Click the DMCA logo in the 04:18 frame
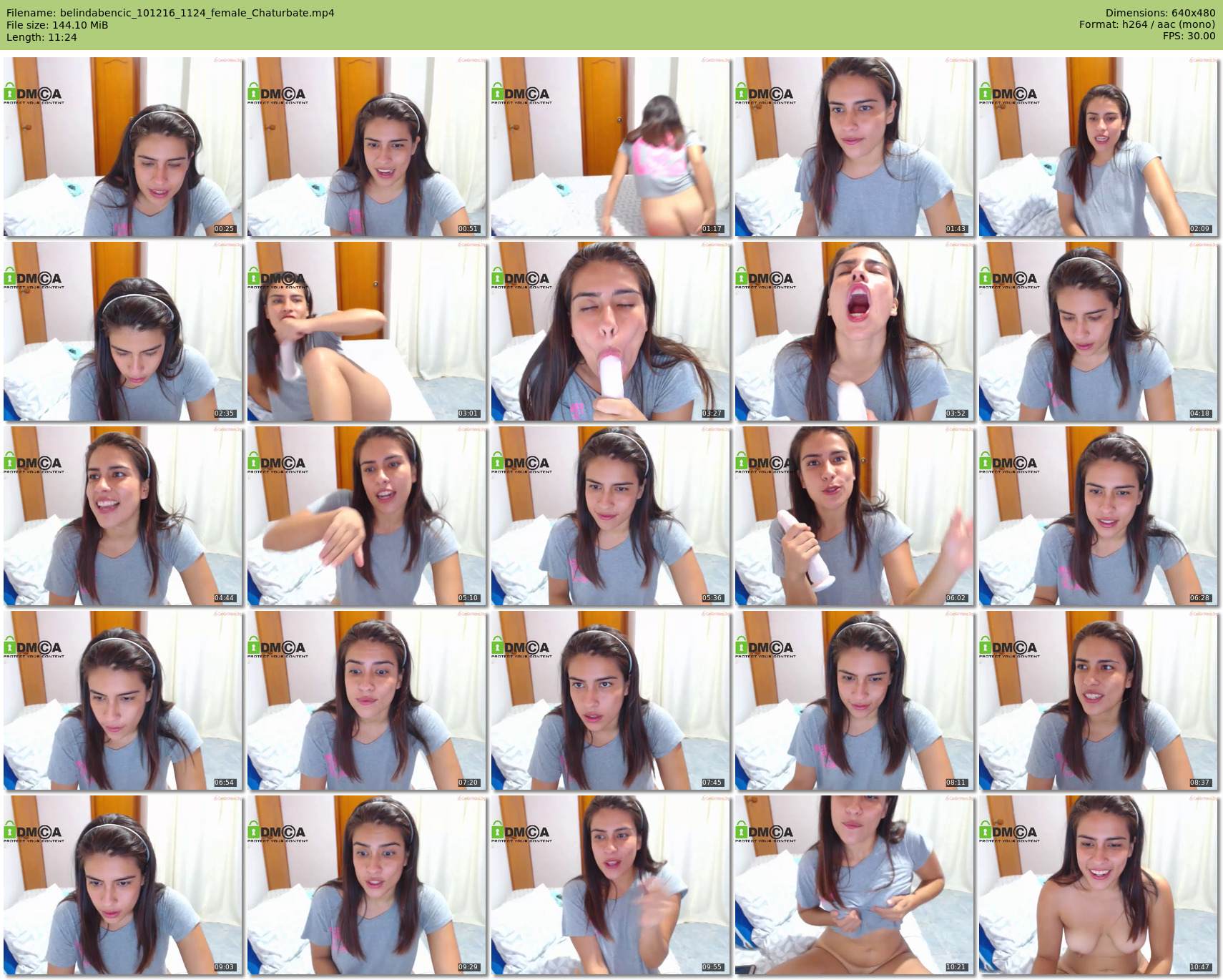Viewport: 1223px width, 980px height. pos(1009,279)
